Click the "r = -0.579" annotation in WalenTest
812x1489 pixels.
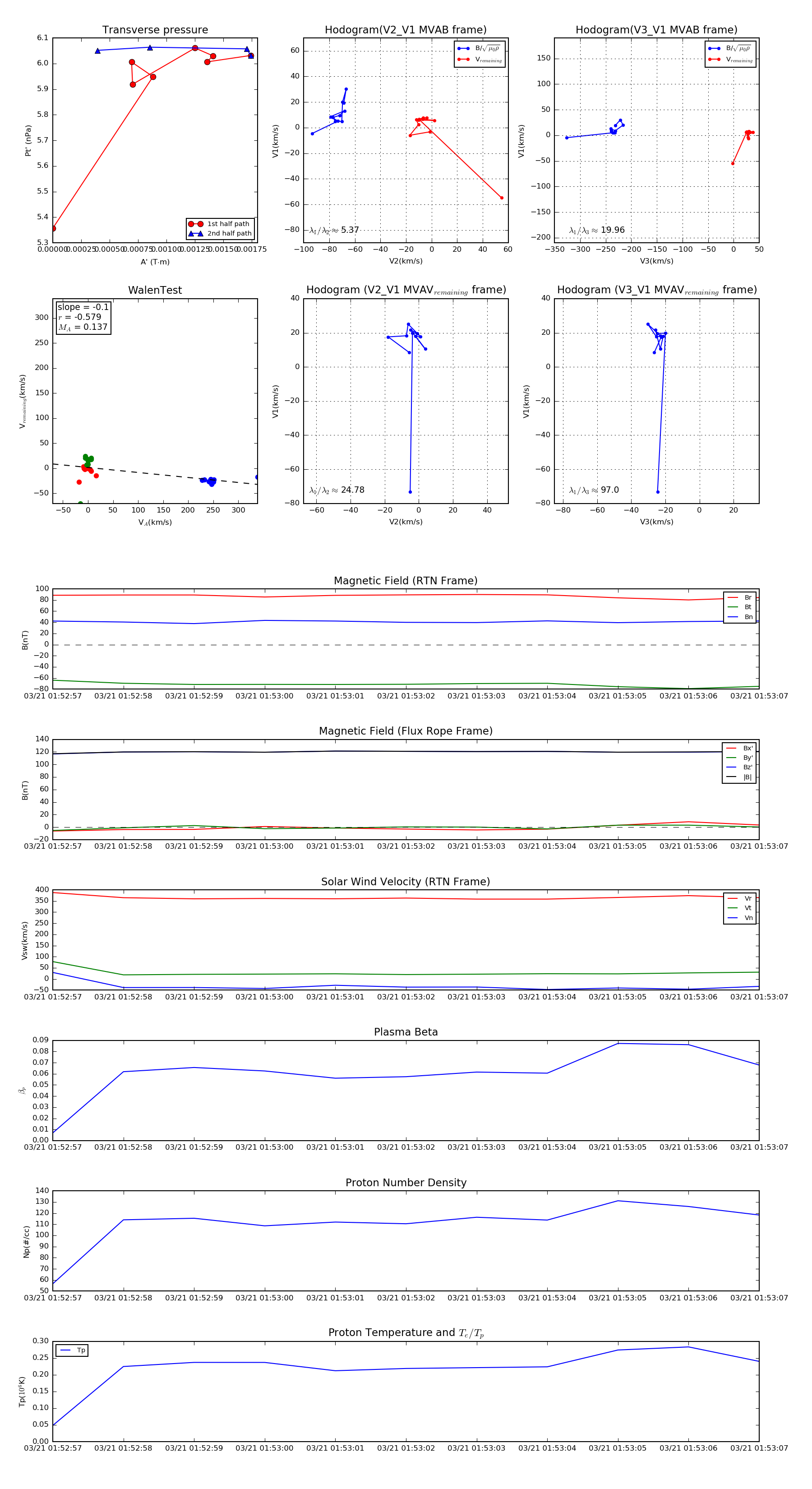(x=80, y=317)
